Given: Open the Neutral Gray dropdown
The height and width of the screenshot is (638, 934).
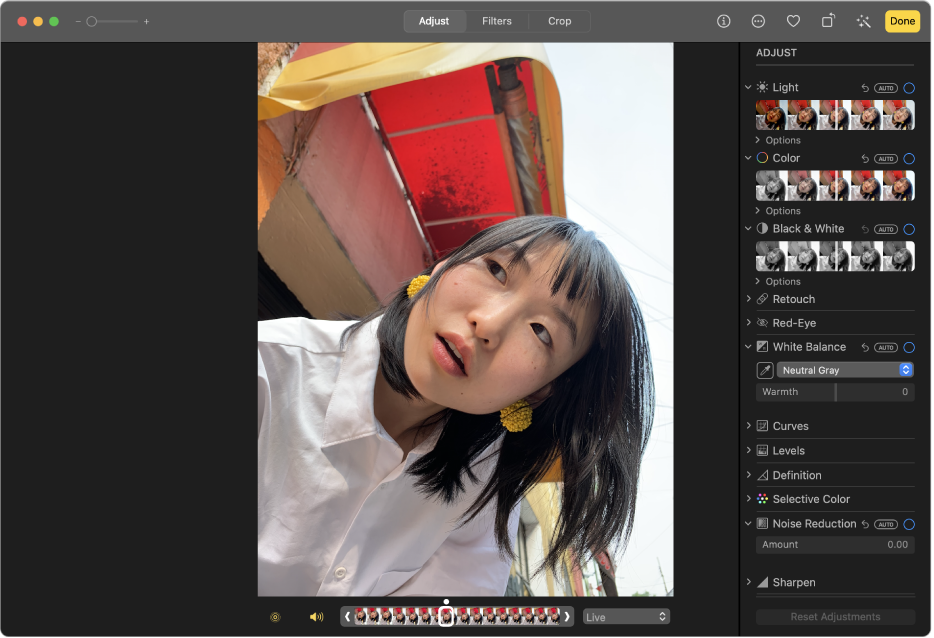Looking at the screenshot, I should tap(845, 370).
